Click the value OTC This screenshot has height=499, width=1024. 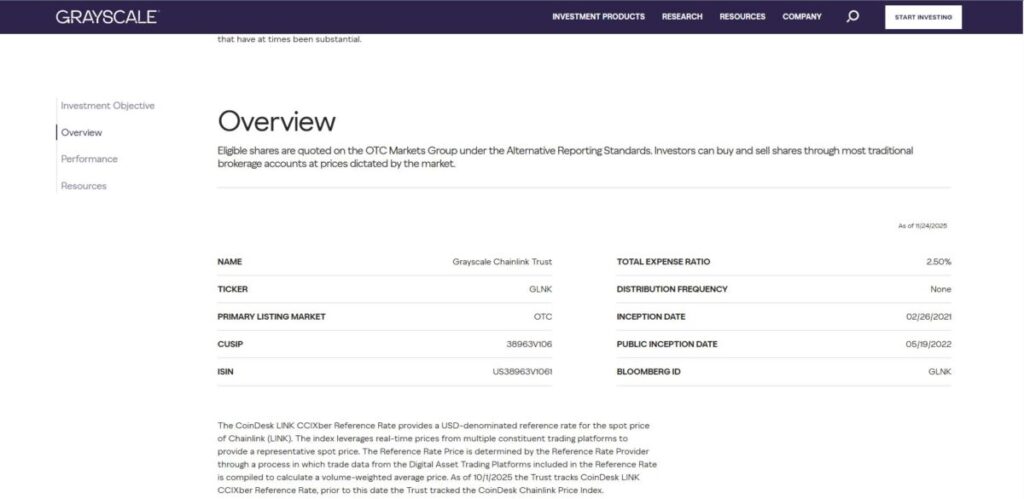coord(543,317)
